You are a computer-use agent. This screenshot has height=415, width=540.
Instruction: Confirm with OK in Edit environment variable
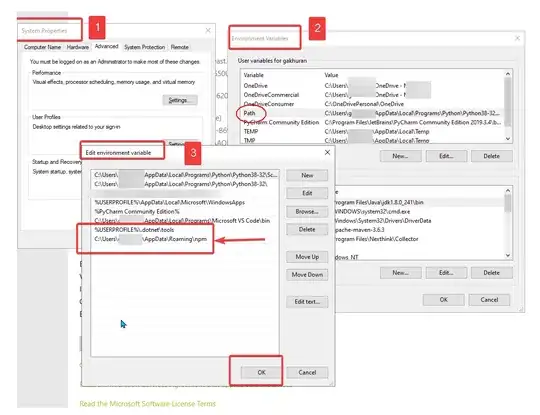pos(261,372)
